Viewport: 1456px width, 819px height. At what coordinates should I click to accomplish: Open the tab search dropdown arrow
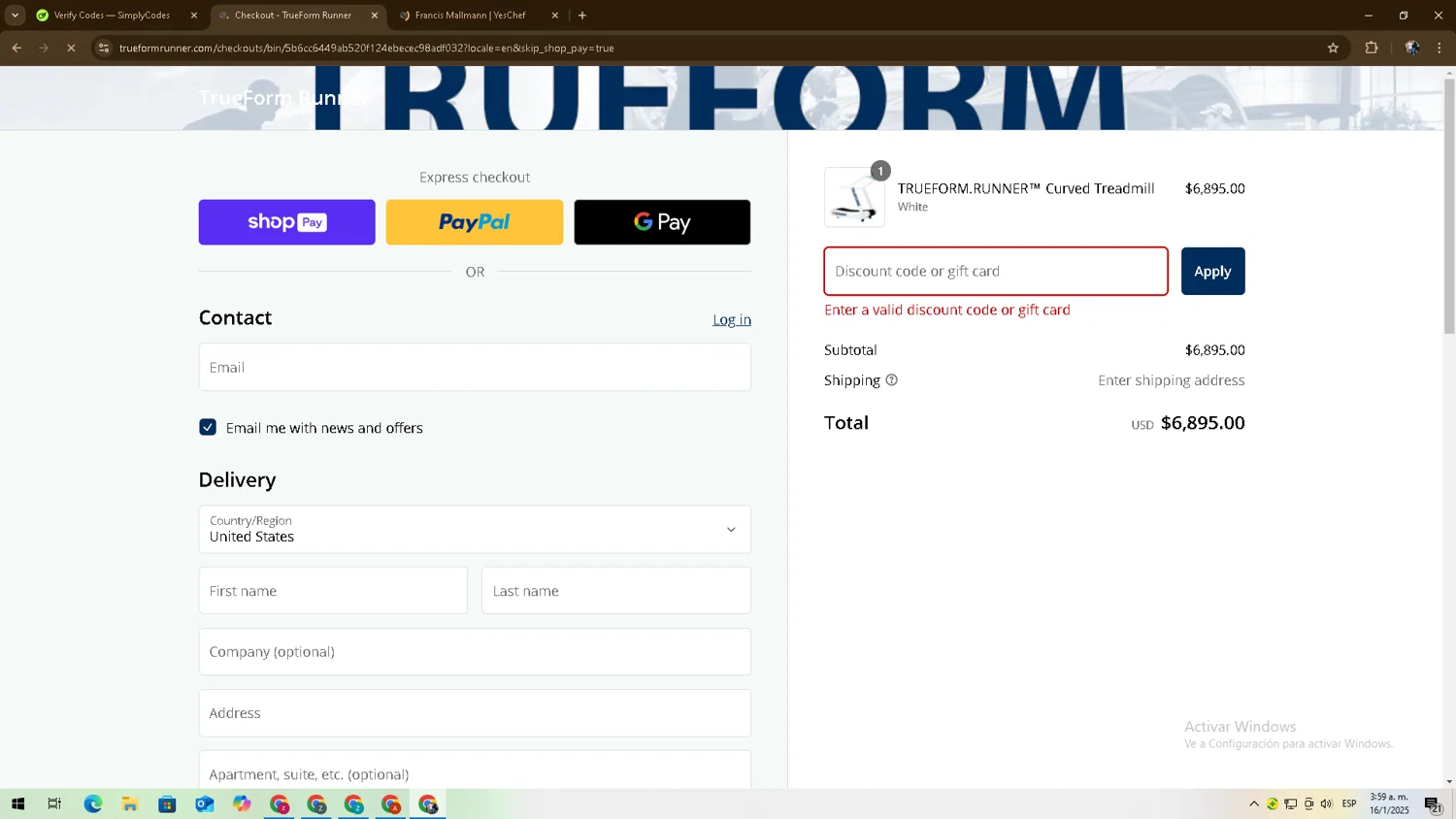click(15, 16)
